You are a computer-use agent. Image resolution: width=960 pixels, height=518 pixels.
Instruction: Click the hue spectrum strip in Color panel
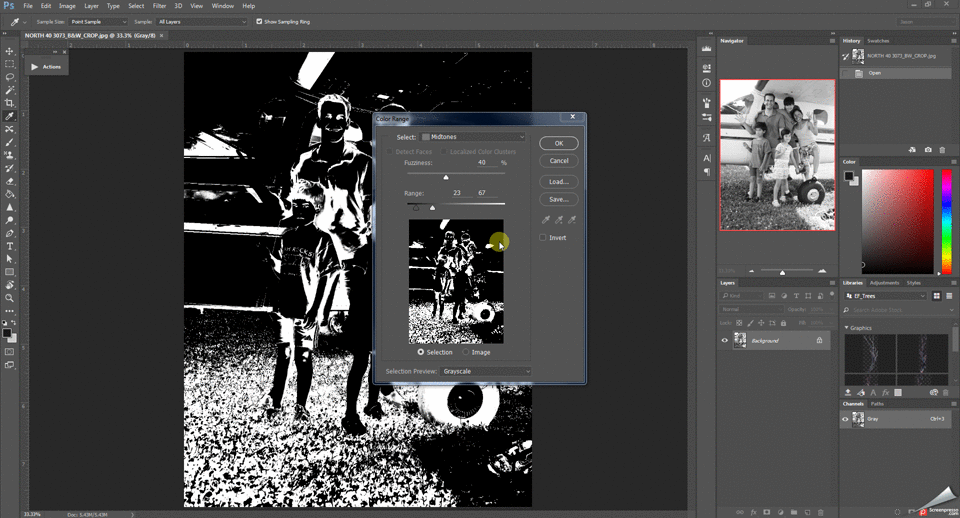click(947, 221)
